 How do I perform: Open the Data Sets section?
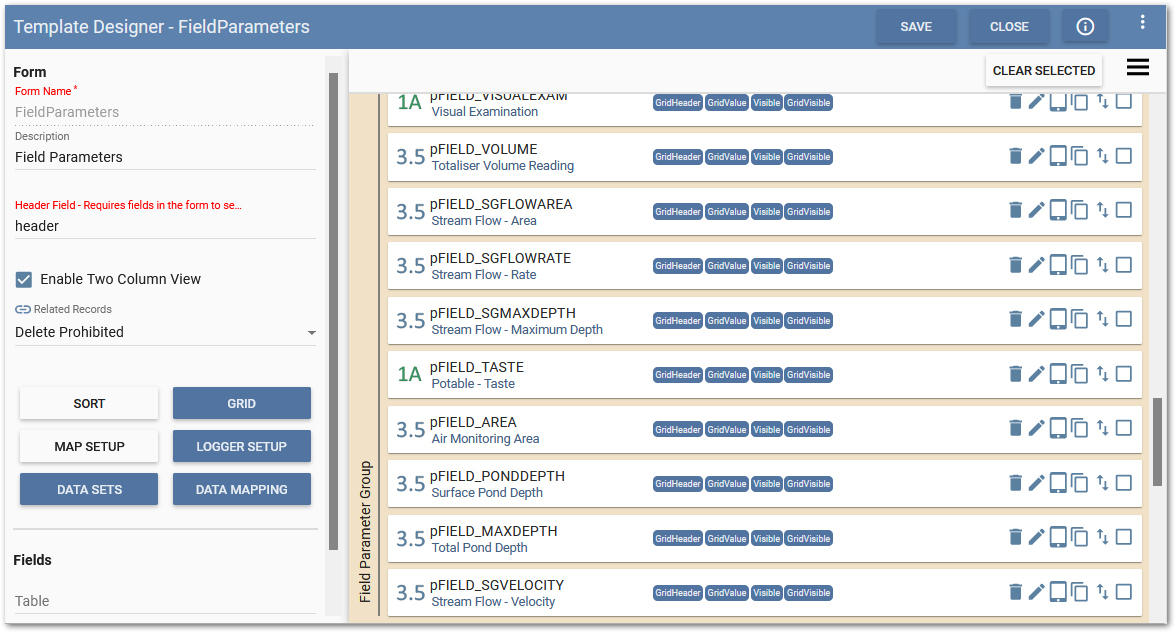[89, 489]
